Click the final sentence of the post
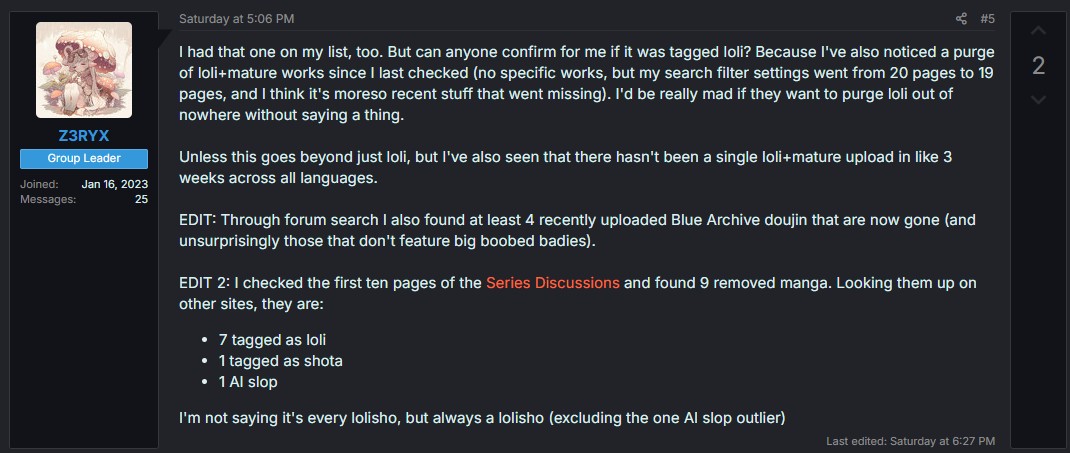The width and height of the screenshot is (1070, 453). click(482, 416)
